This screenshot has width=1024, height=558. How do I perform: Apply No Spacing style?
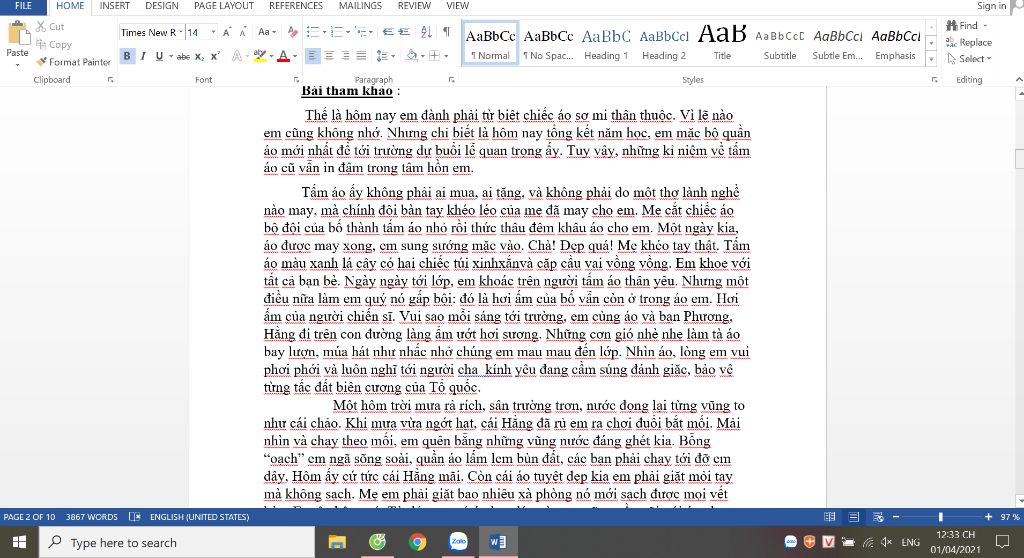[x=548, y=43]
